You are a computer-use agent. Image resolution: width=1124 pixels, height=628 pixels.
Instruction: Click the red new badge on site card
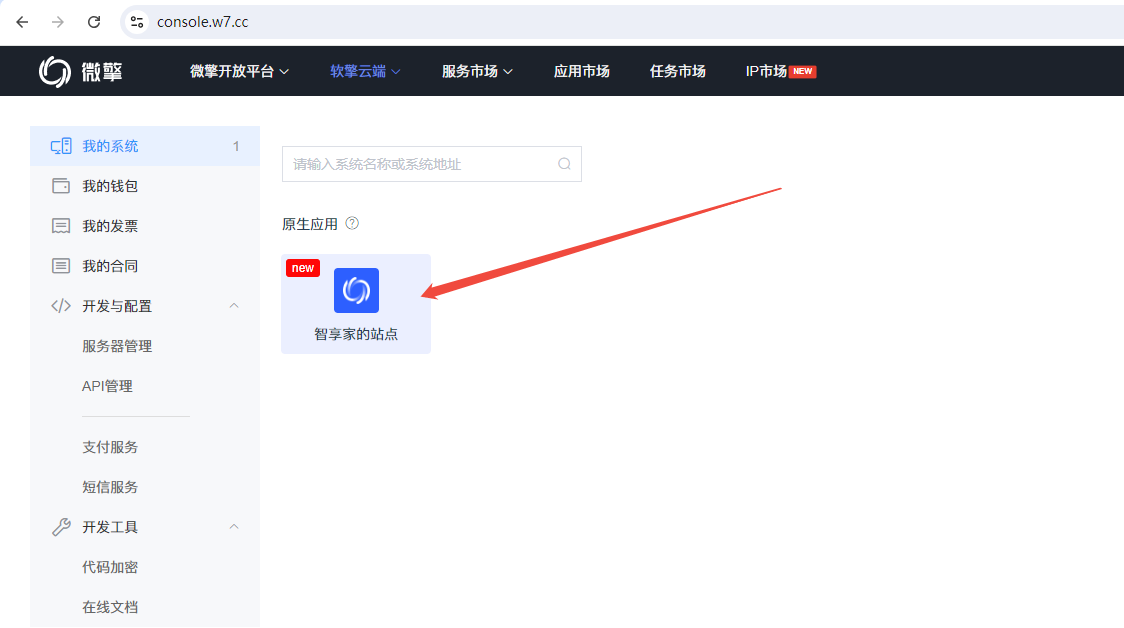pyautogui.click(x=303, y=267)
